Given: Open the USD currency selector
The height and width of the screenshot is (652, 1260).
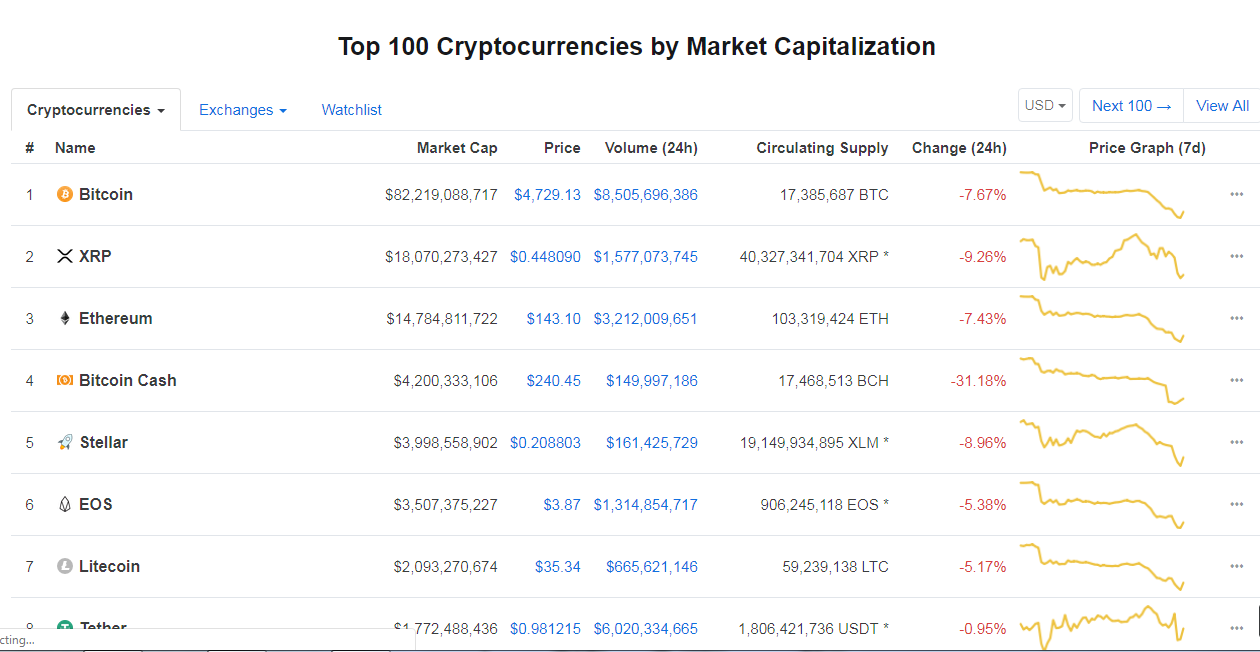Looking at the screenshot, I should (1045, 105).
